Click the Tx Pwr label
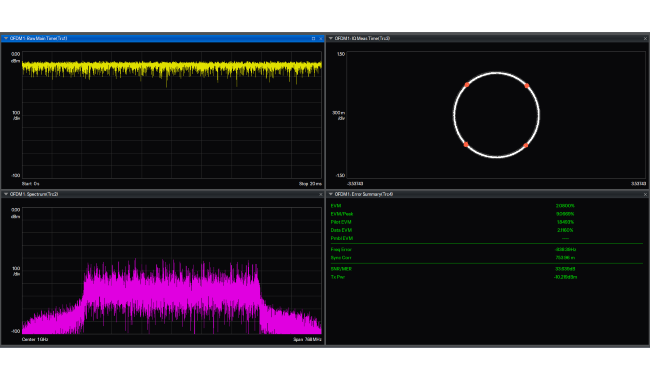This screenshot has height=380, width=650. pos(338,277)
